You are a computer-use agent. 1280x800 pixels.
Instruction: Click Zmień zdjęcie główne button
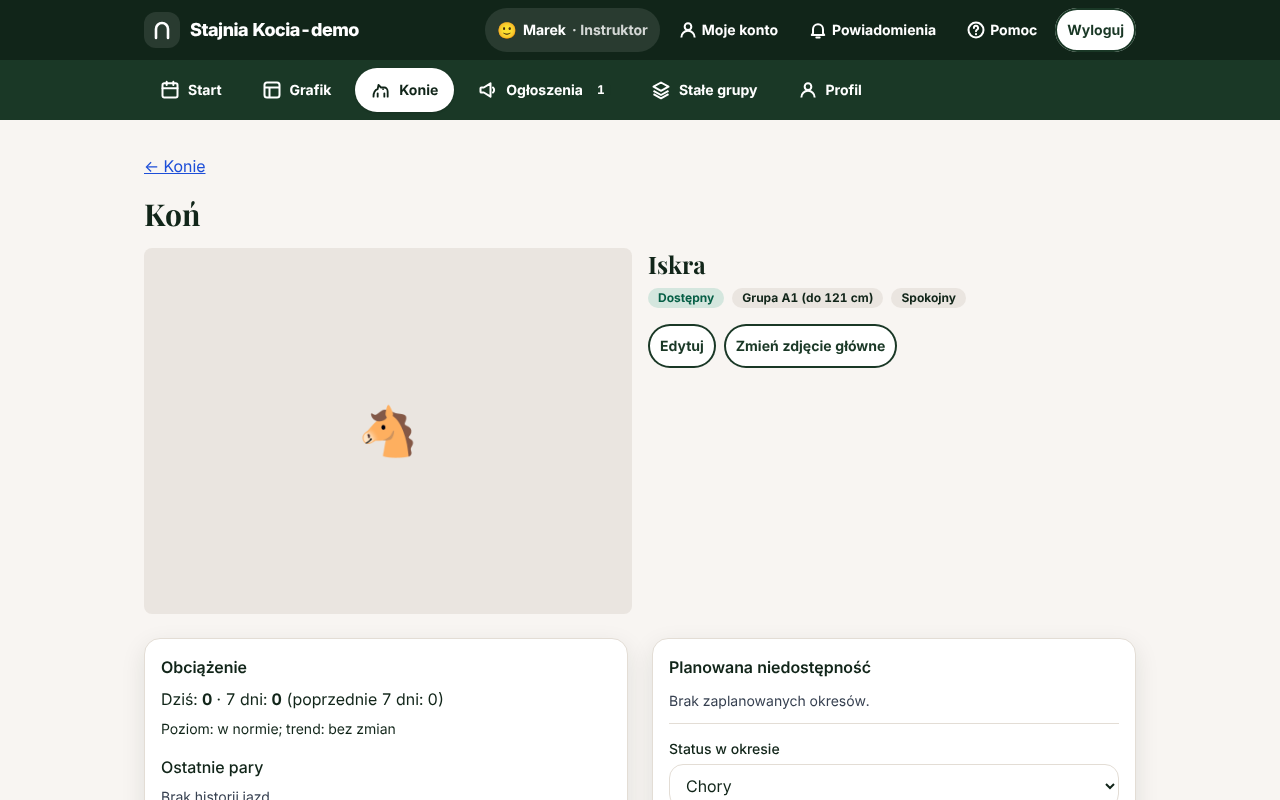coord(810,346)
